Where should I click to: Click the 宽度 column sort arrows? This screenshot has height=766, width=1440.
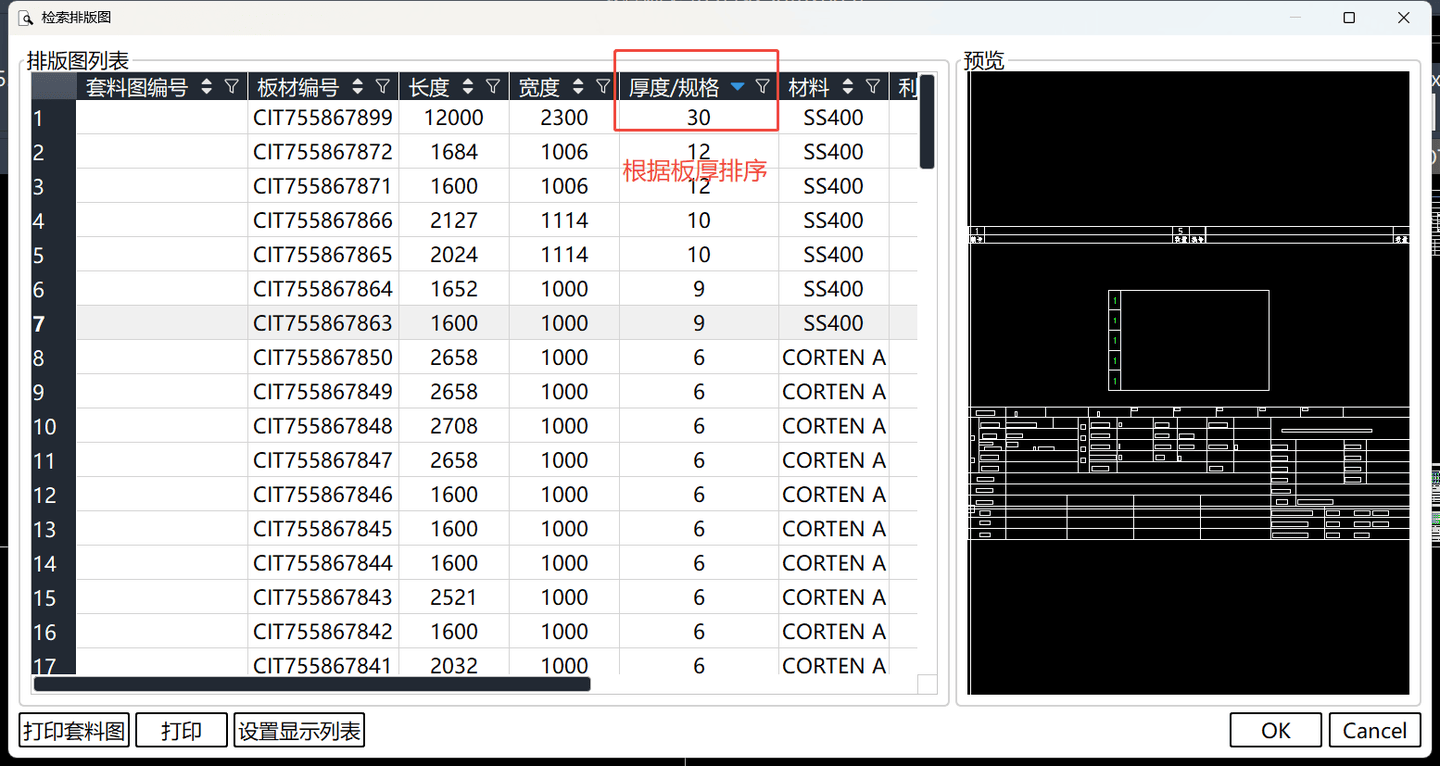tap(578, 87)
